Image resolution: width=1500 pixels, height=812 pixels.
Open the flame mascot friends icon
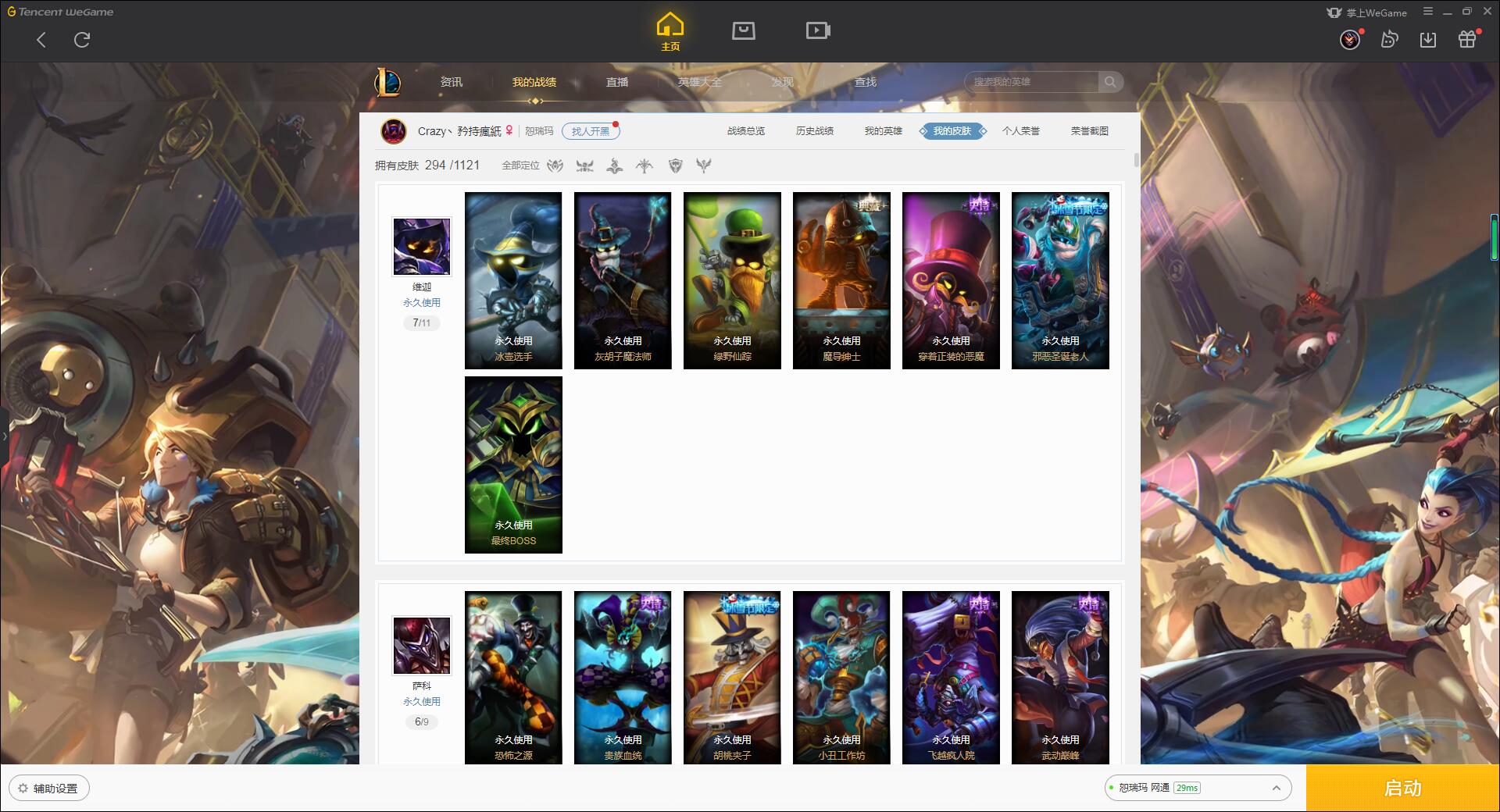click(x=1389, y=40)
